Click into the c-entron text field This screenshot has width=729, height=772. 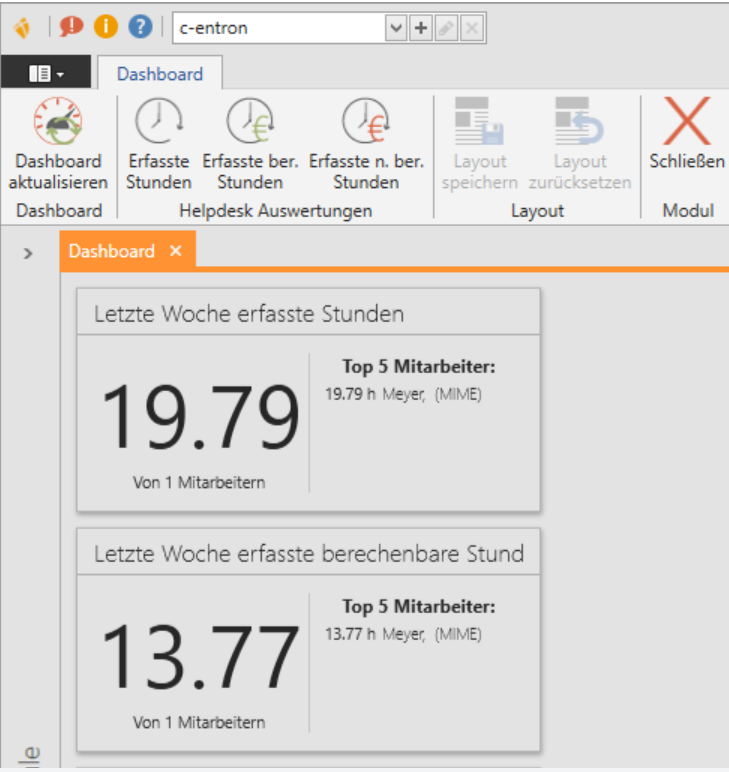click(278, 28)
